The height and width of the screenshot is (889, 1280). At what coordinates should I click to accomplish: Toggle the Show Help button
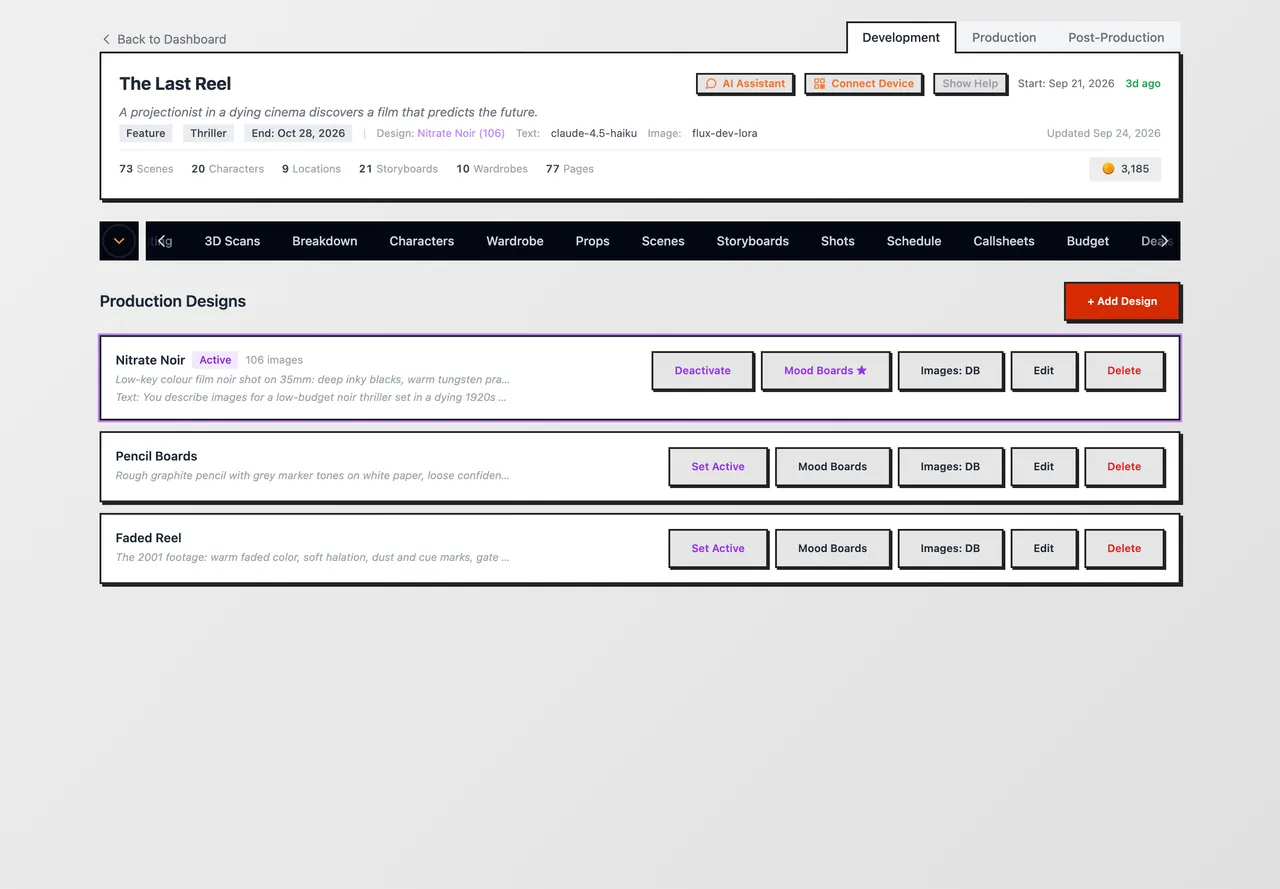970,84
